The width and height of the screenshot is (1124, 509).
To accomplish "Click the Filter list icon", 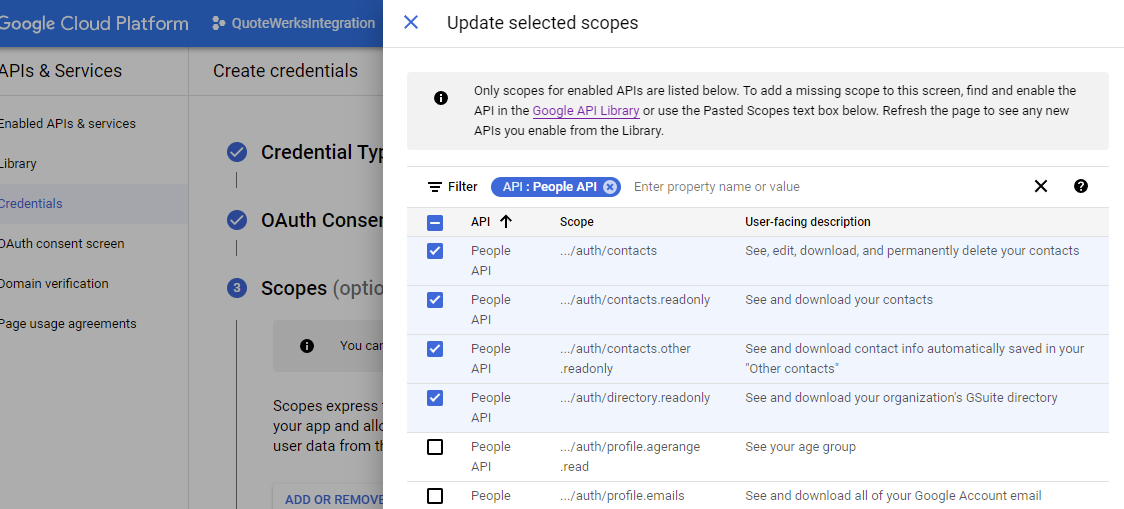I will [x=435, y=187].
